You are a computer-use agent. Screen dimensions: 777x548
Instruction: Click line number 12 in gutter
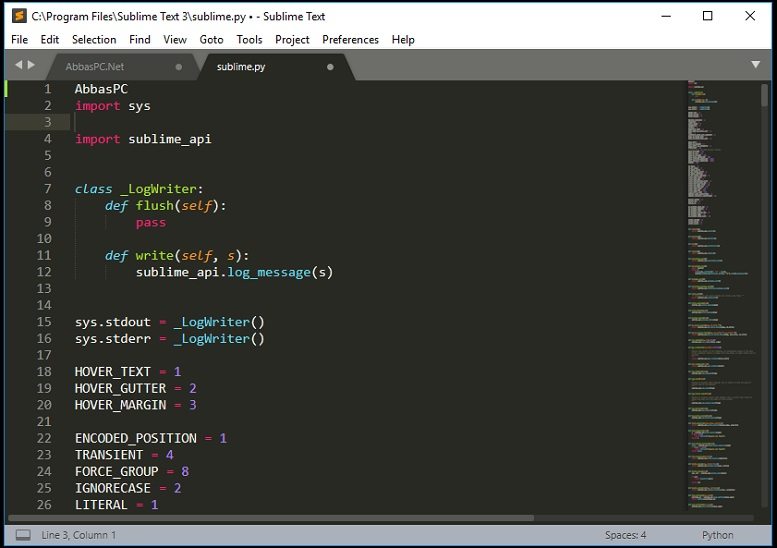(44, 272)
